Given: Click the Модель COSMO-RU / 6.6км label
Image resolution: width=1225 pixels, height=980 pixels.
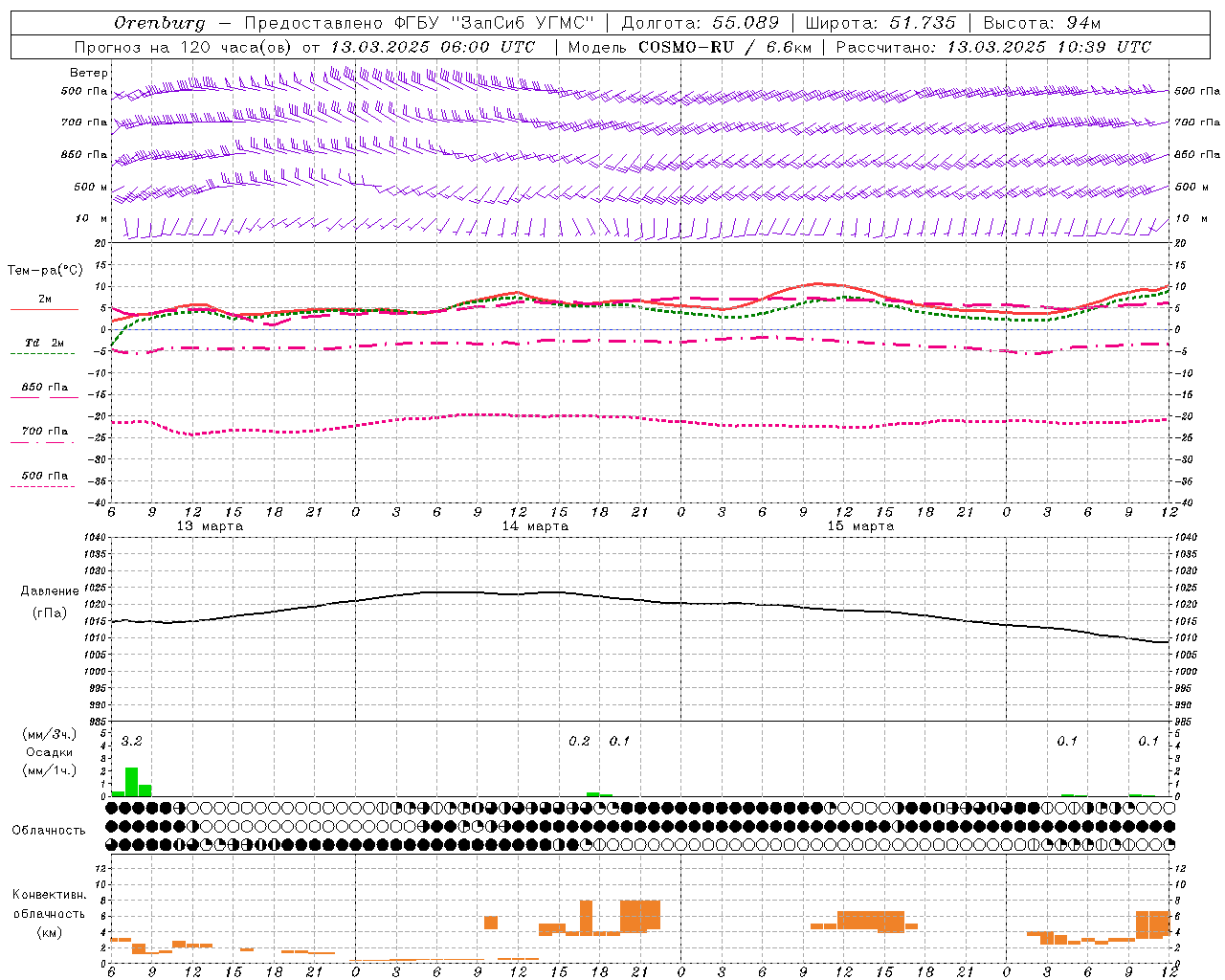Looking at the screenshot, I should pos(690,47).
